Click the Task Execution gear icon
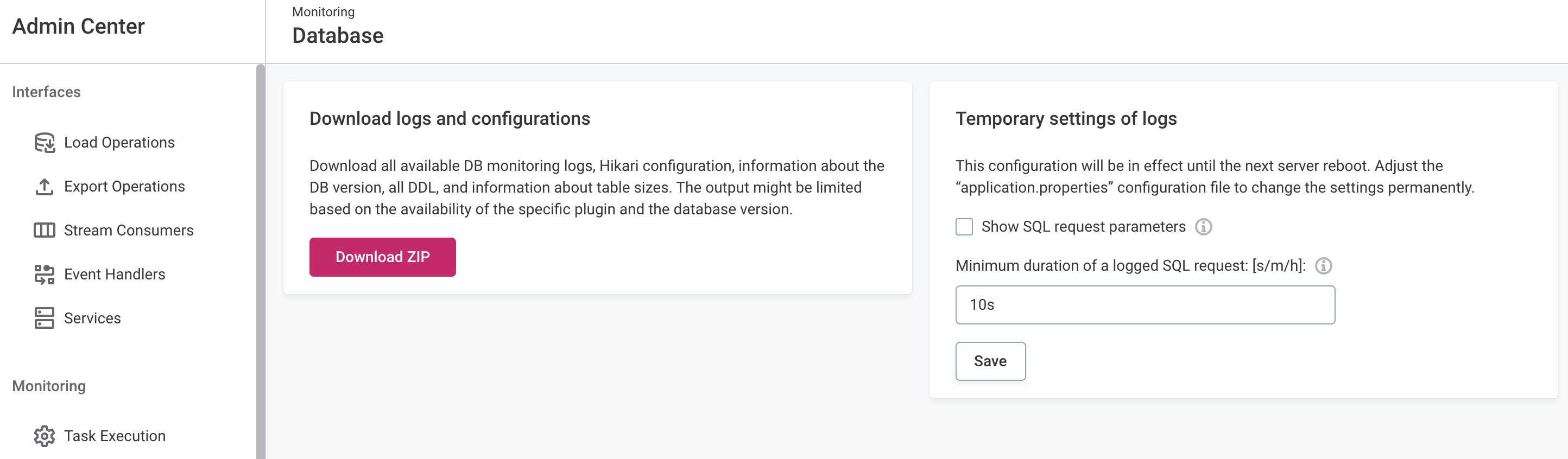This screenshot has height=459, width=1568. tap(43, 435)
